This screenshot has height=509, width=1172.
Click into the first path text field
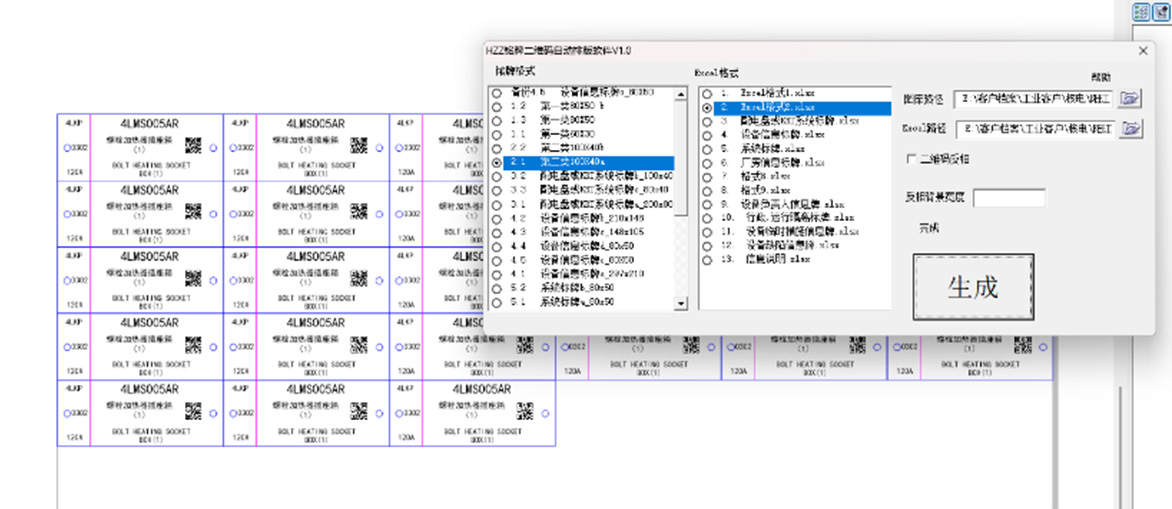(1034, 98)
